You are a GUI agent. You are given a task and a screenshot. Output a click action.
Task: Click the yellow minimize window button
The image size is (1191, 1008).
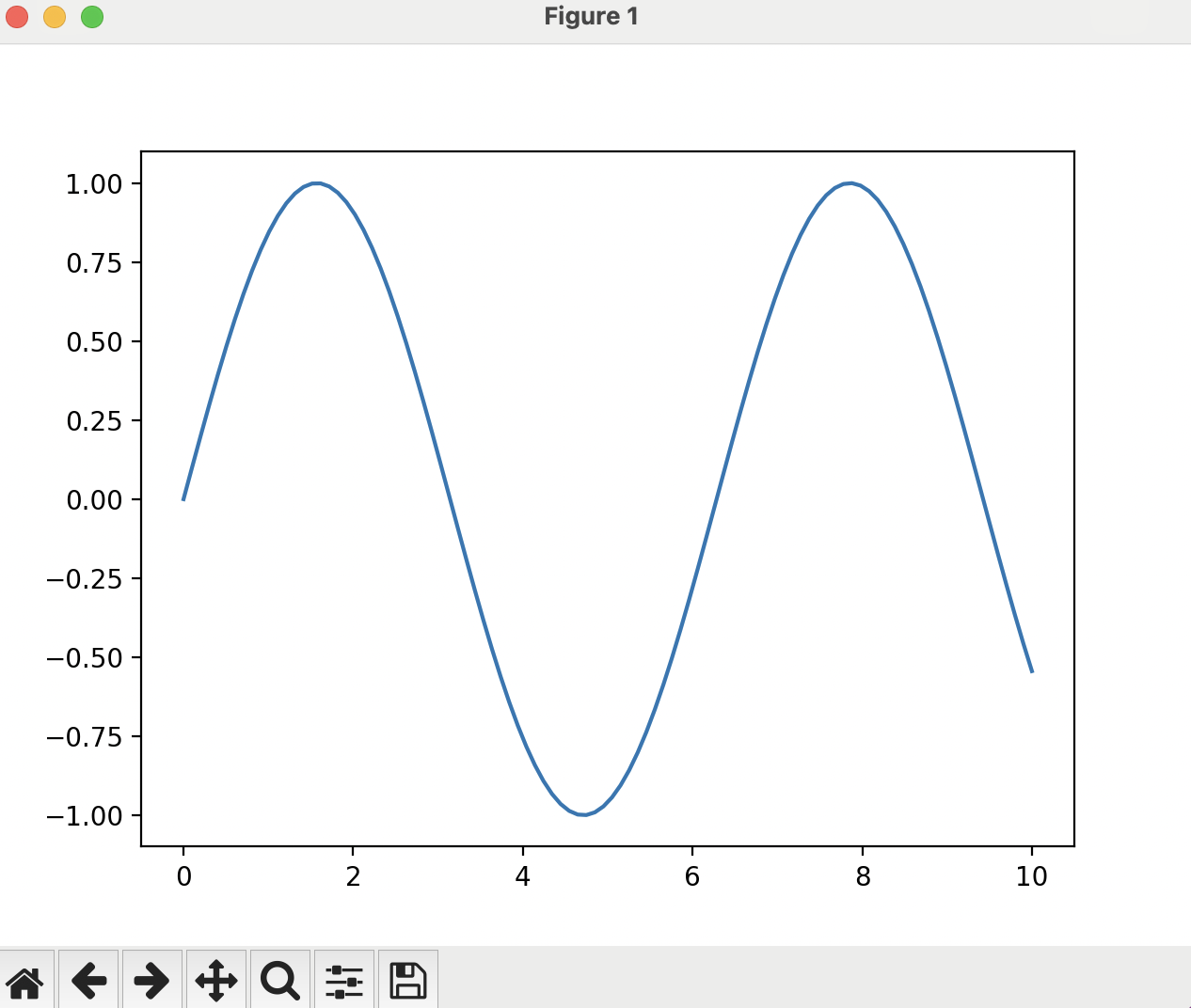[x=55, y=16]
